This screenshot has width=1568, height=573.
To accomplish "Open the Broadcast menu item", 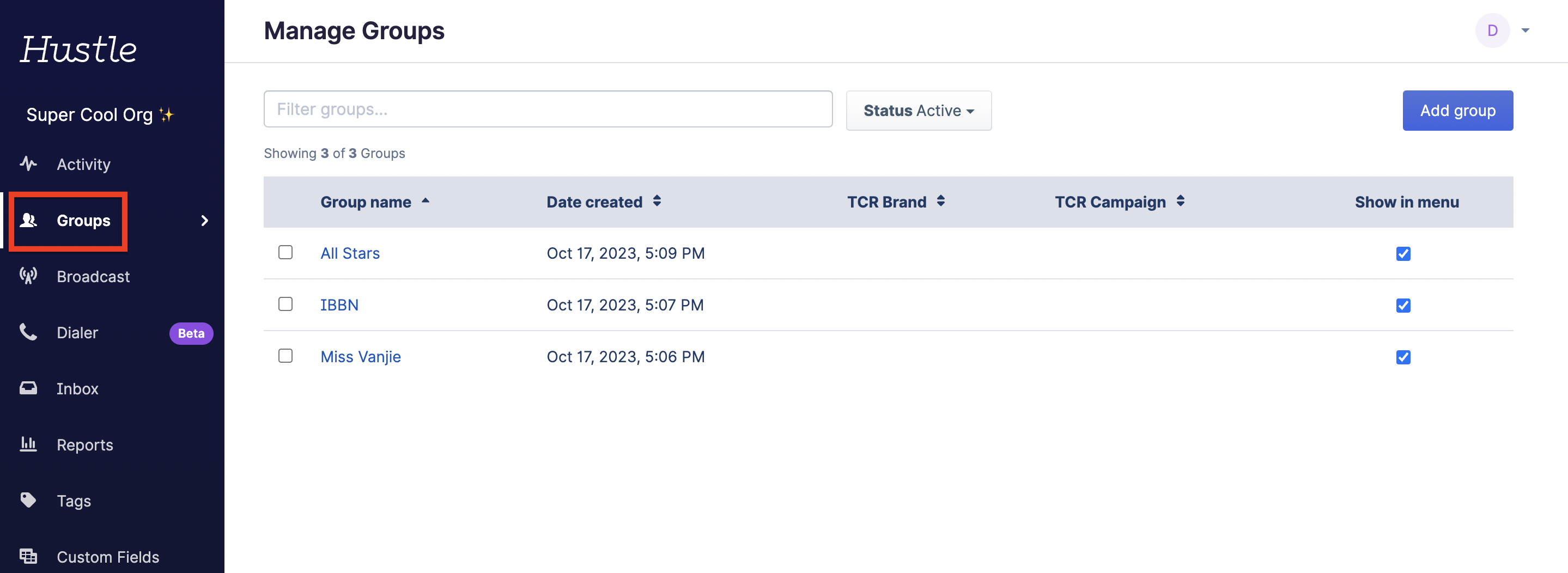I will [x=93, y=277].
